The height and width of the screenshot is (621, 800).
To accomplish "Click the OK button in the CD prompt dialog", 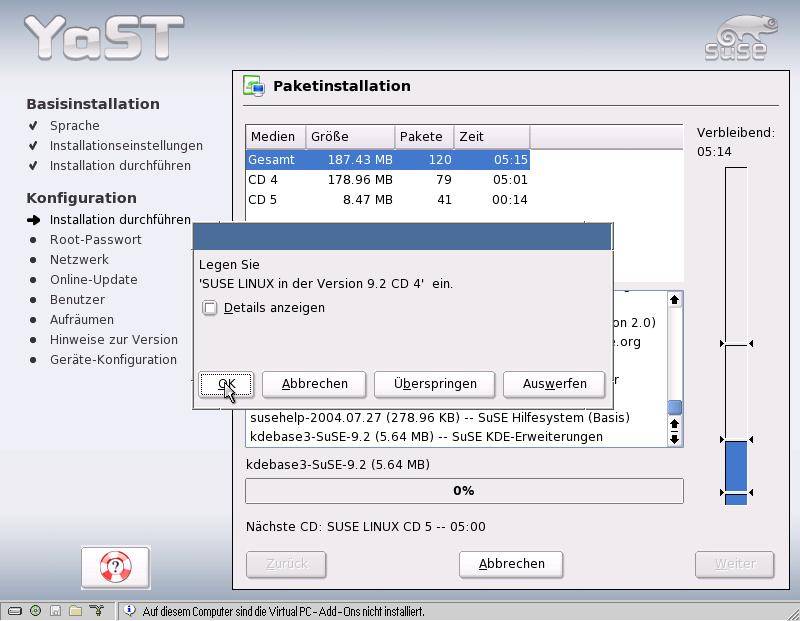I will coord(226,384).
